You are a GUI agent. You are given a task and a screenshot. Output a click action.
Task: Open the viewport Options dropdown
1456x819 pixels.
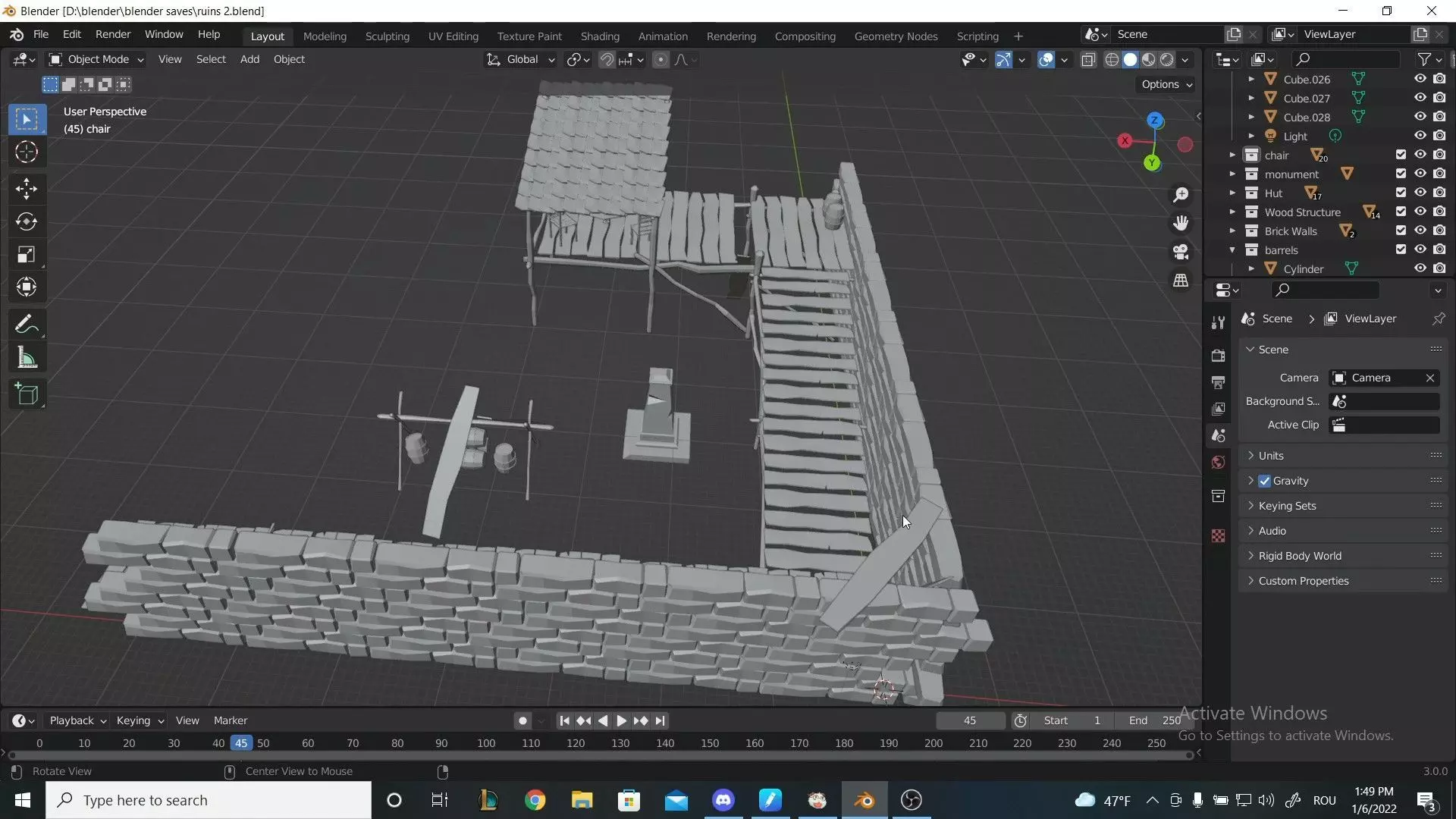[1166, 84]
